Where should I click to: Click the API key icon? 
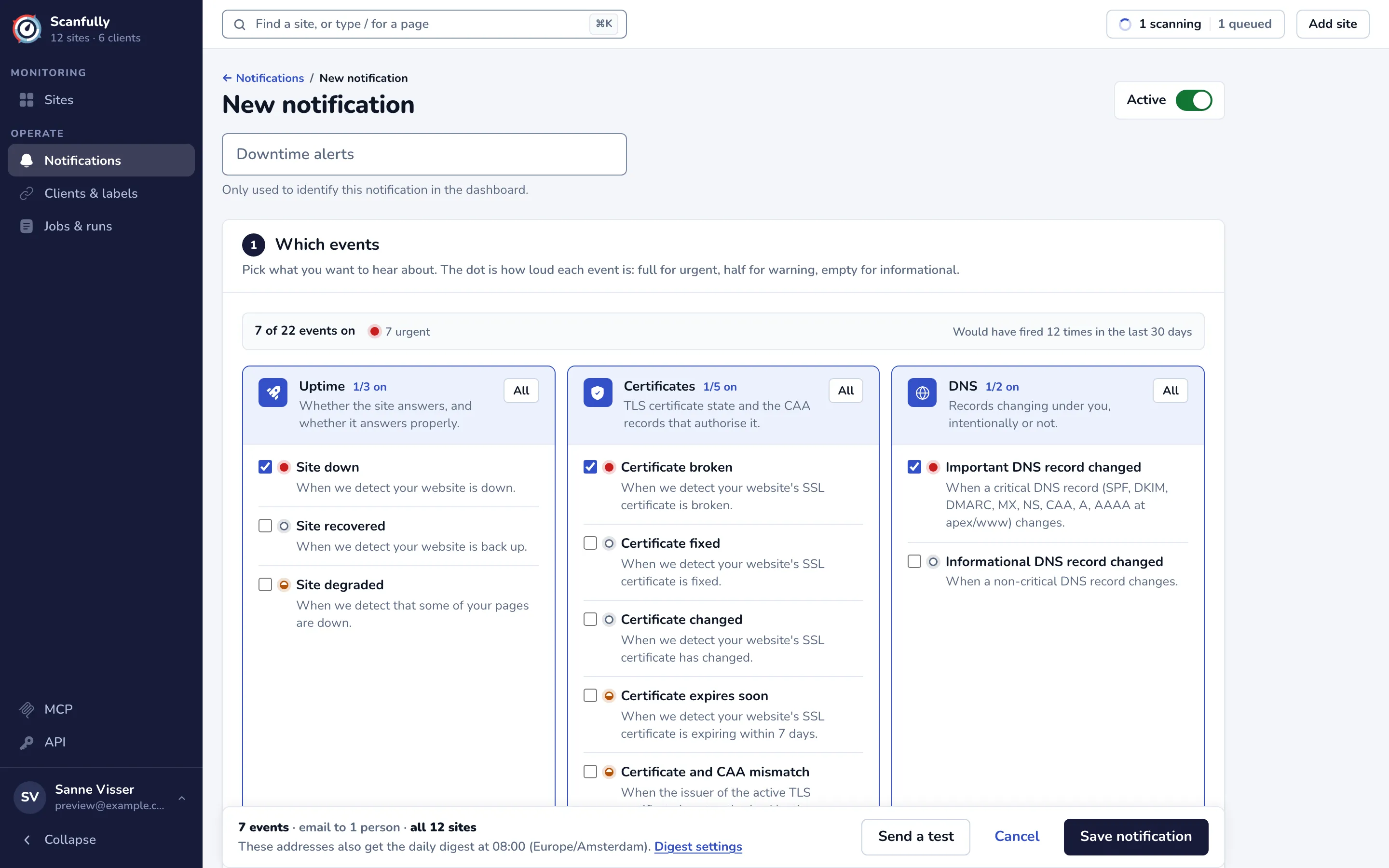point(27,742)
